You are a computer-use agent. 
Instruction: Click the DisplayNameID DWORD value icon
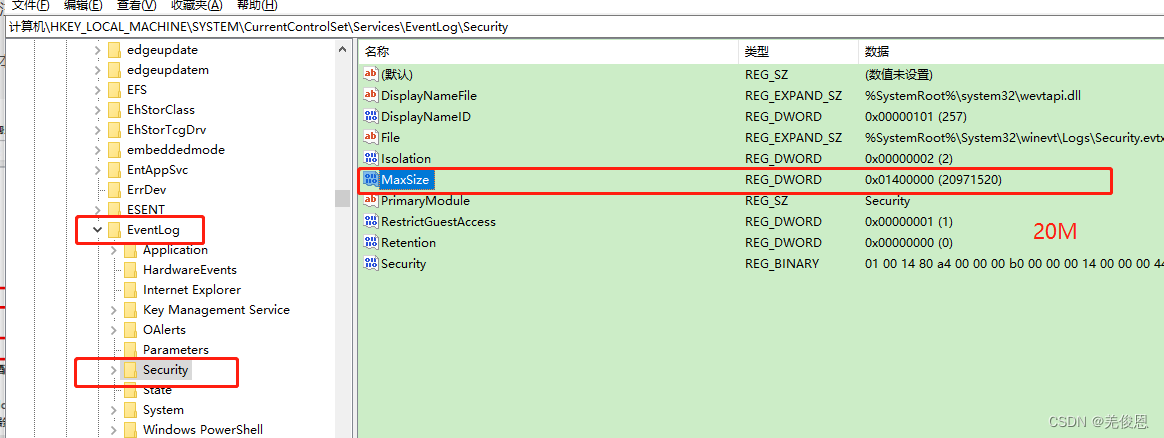pos(370,117)
